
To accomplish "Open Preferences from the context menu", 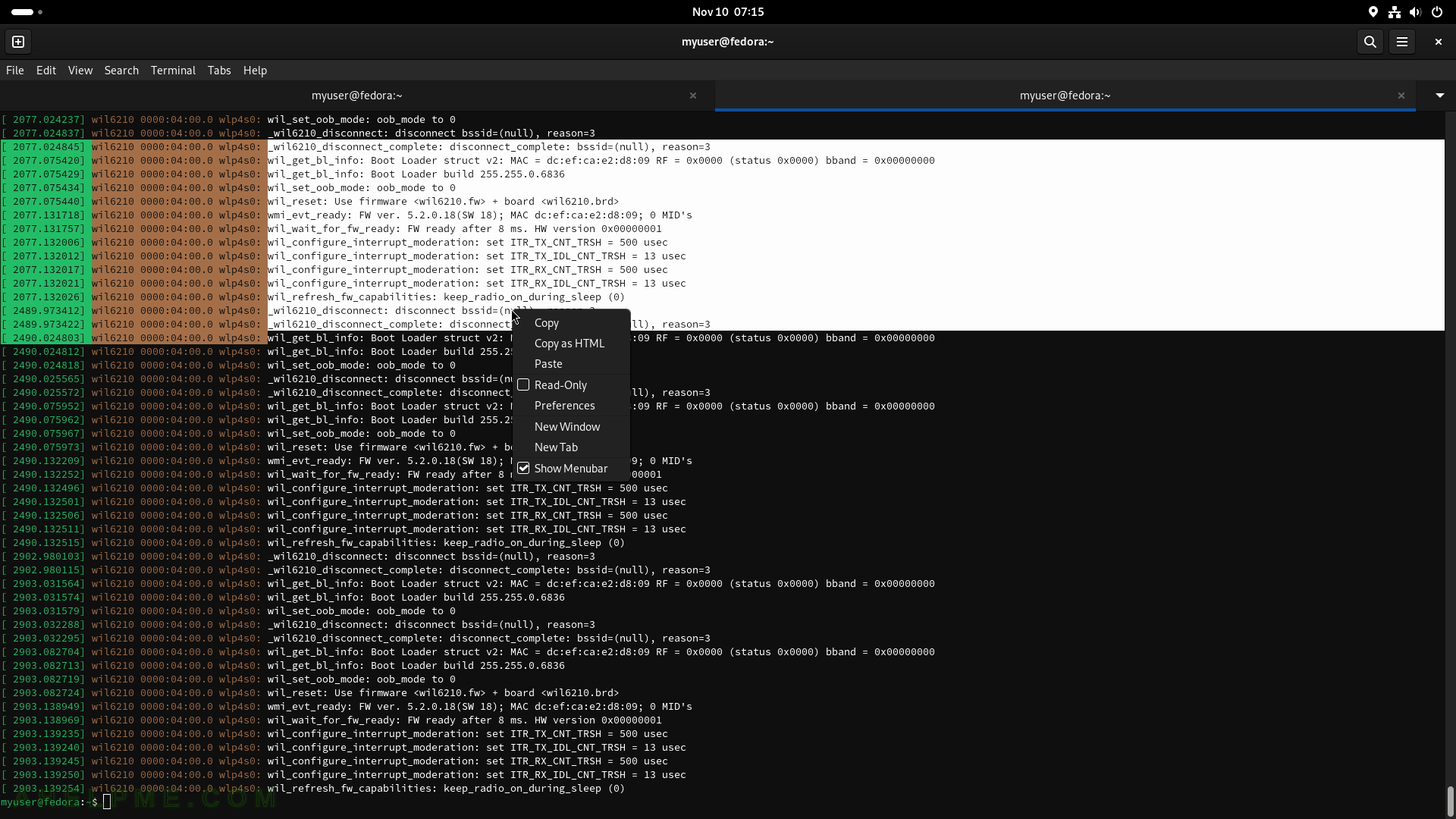I will [572, 406].
